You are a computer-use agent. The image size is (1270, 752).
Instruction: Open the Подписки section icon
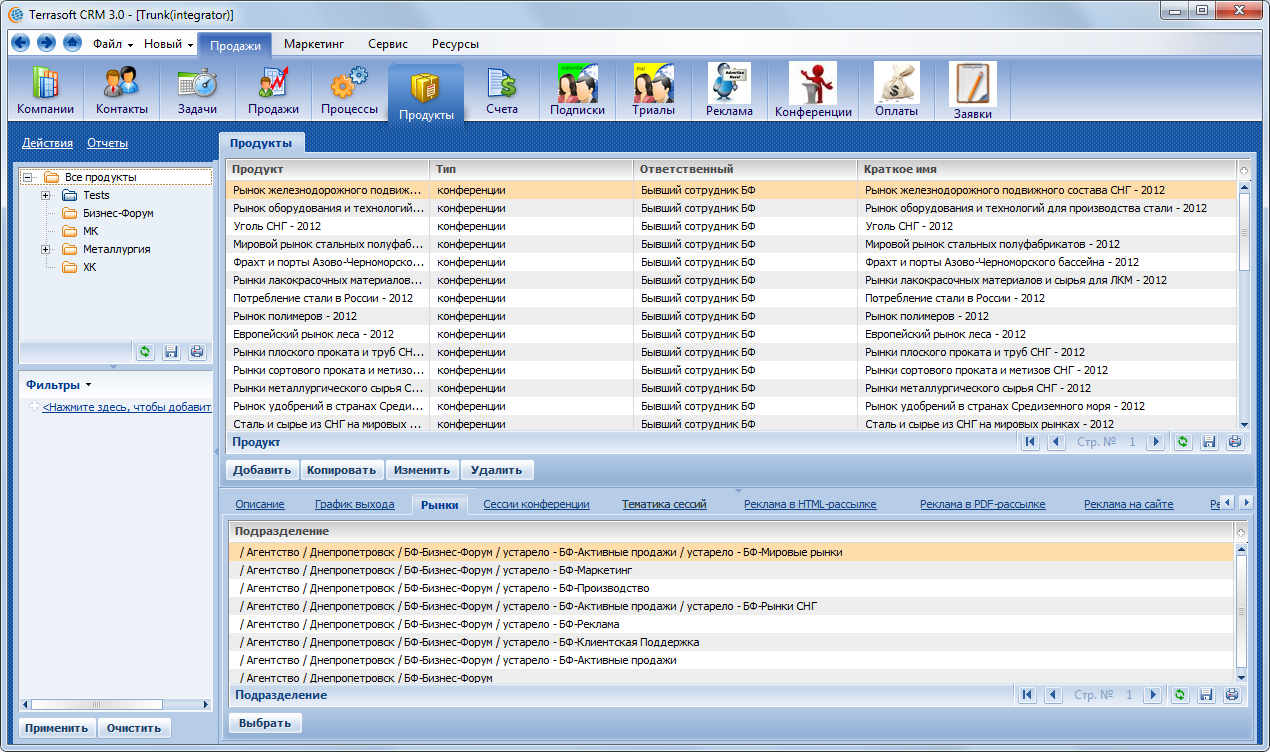tap(578, 92)
